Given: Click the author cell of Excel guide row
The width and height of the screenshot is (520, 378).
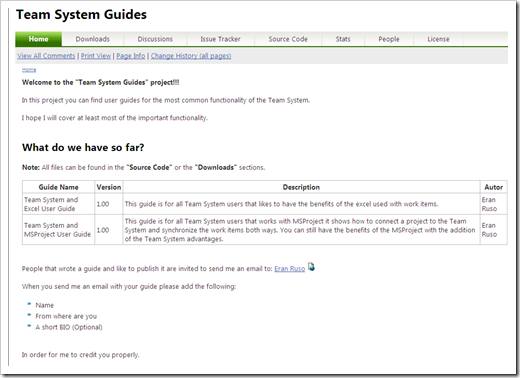Looking at the screenshot, I should pyautogui.click(x=494, y=204).
